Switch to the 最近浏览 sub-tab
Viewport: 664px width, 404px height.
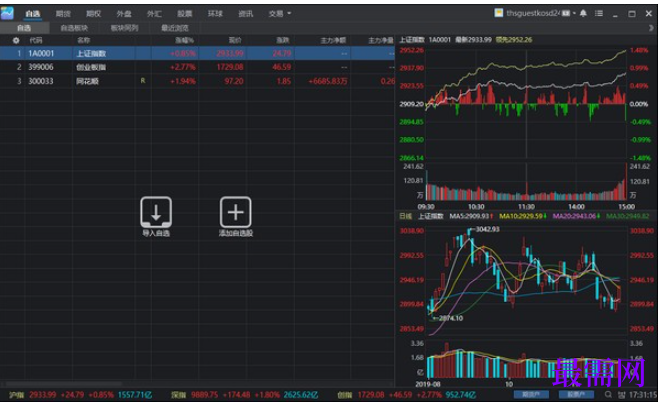[x=174, y=28]
